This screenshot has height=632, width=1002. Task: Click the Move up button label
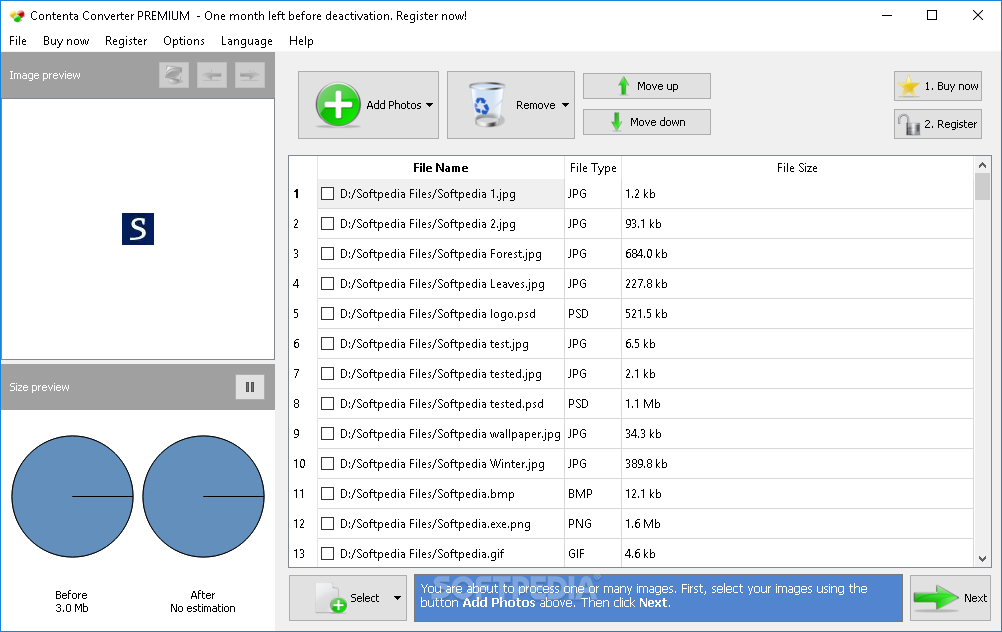tap(658, 86)
